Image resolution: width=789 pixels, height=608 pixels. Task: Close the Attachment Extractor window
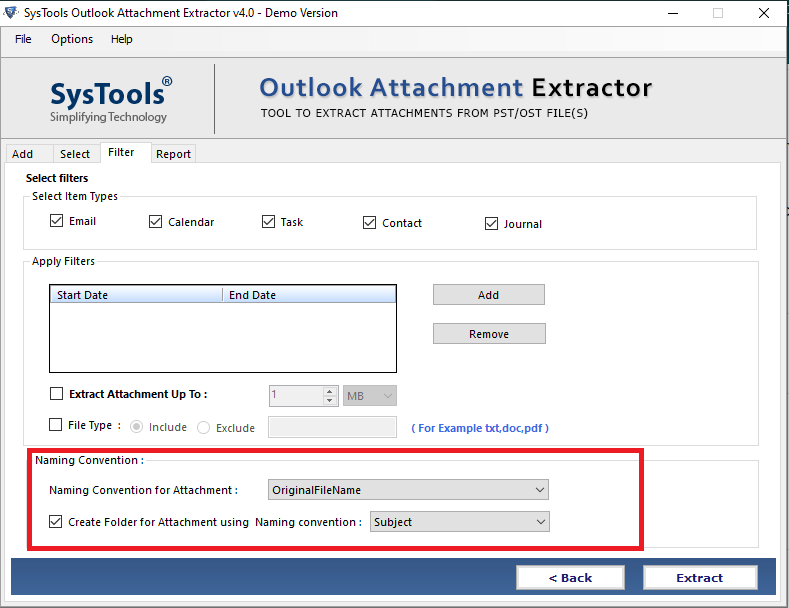[764, 13]
